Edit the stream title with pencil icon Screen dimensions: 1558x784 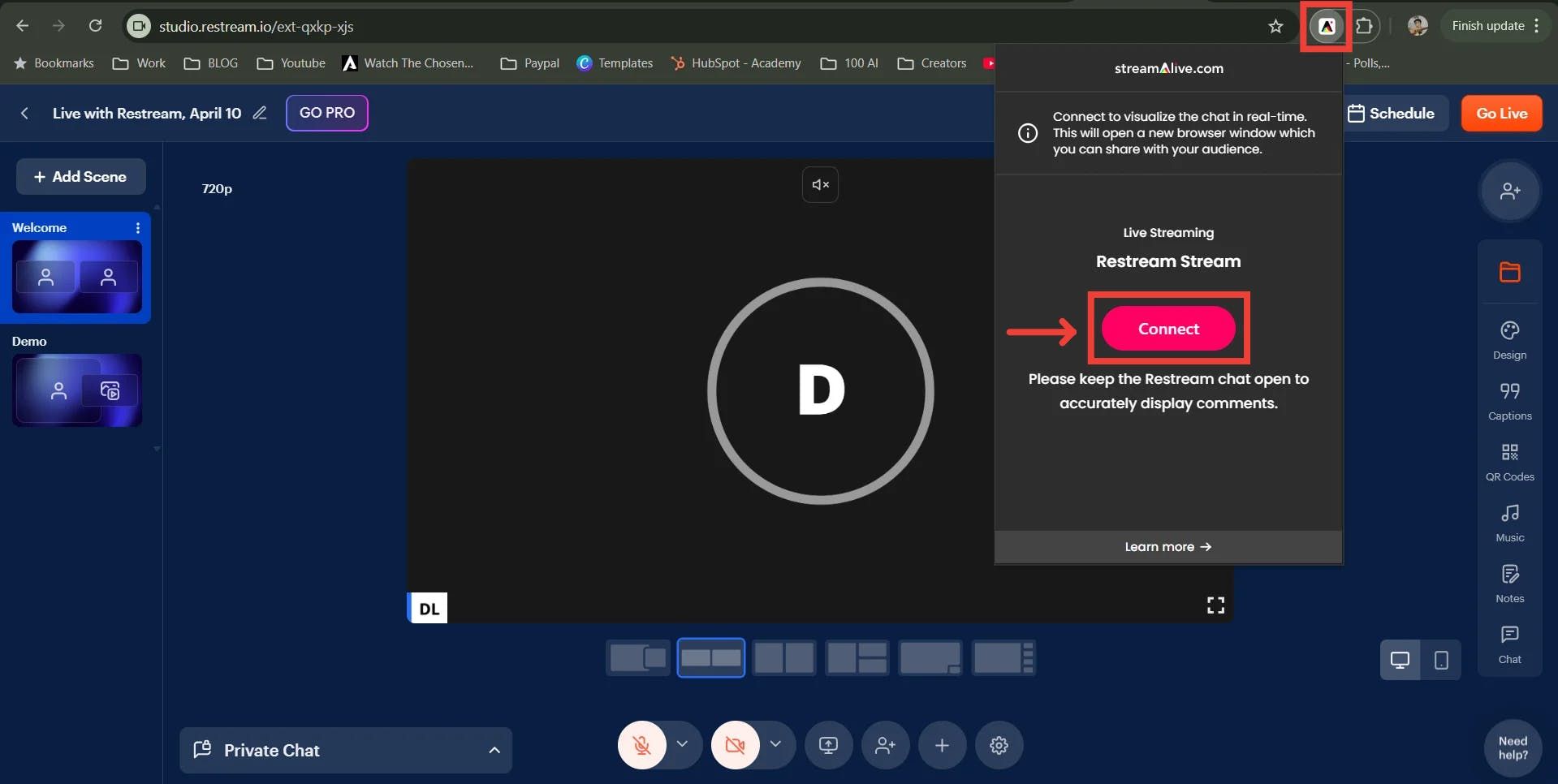(x=260, y=113)
